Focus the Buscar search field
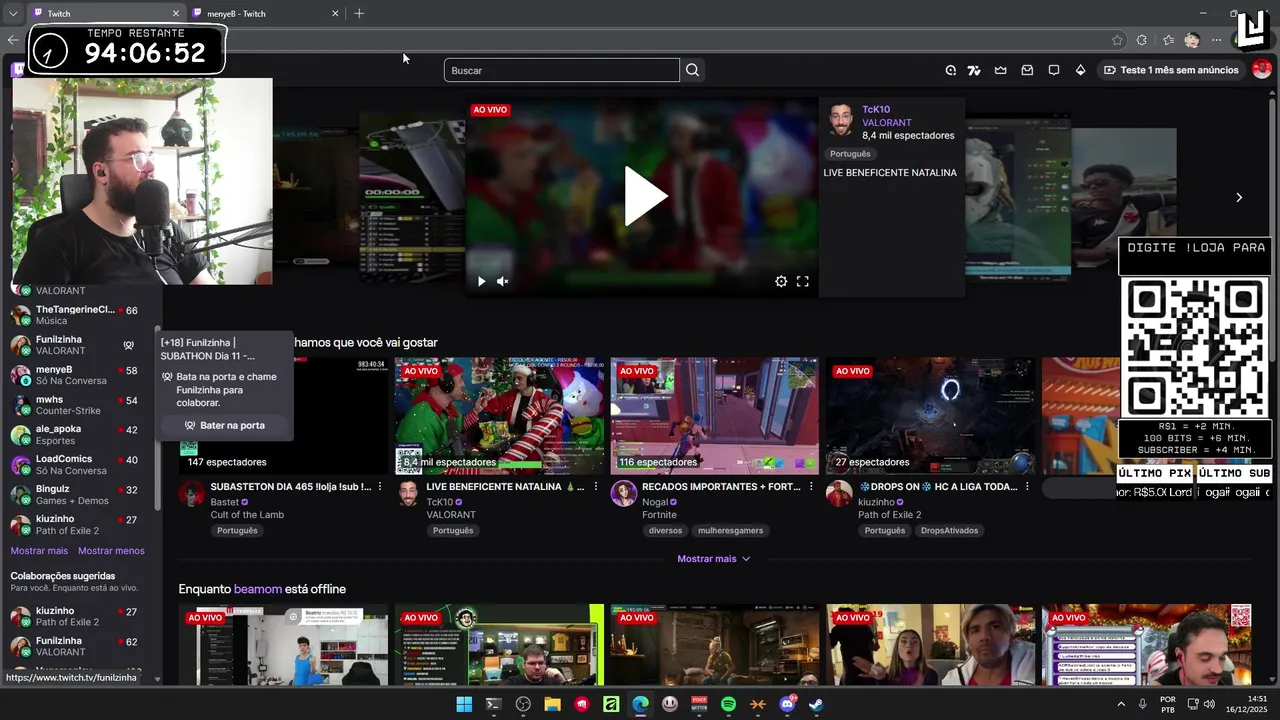This screenshot has width=1280, height=720. (562, 70)
